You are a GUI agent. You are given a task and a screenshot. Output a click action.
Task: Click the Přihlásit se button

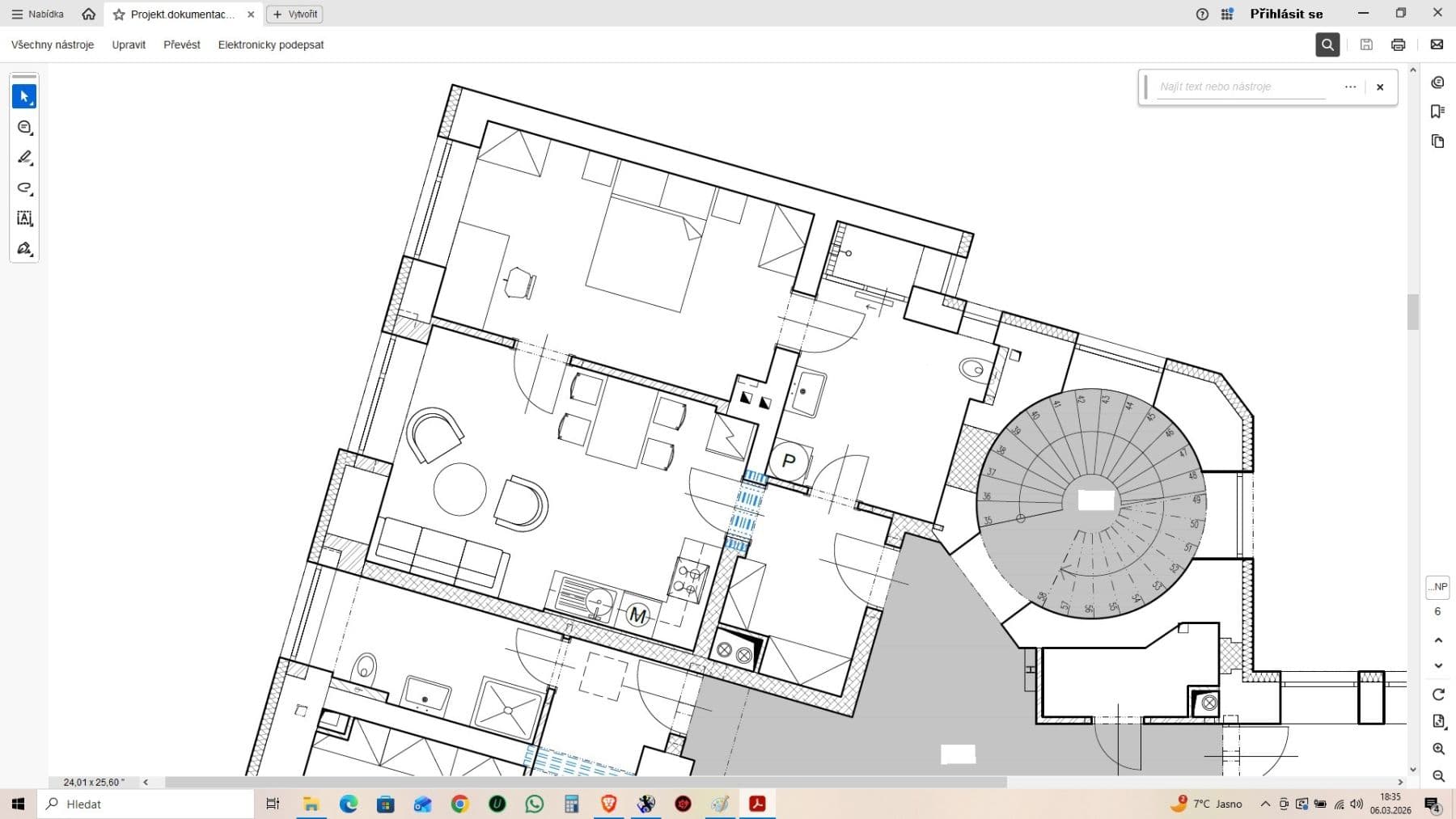(1286, 14)
